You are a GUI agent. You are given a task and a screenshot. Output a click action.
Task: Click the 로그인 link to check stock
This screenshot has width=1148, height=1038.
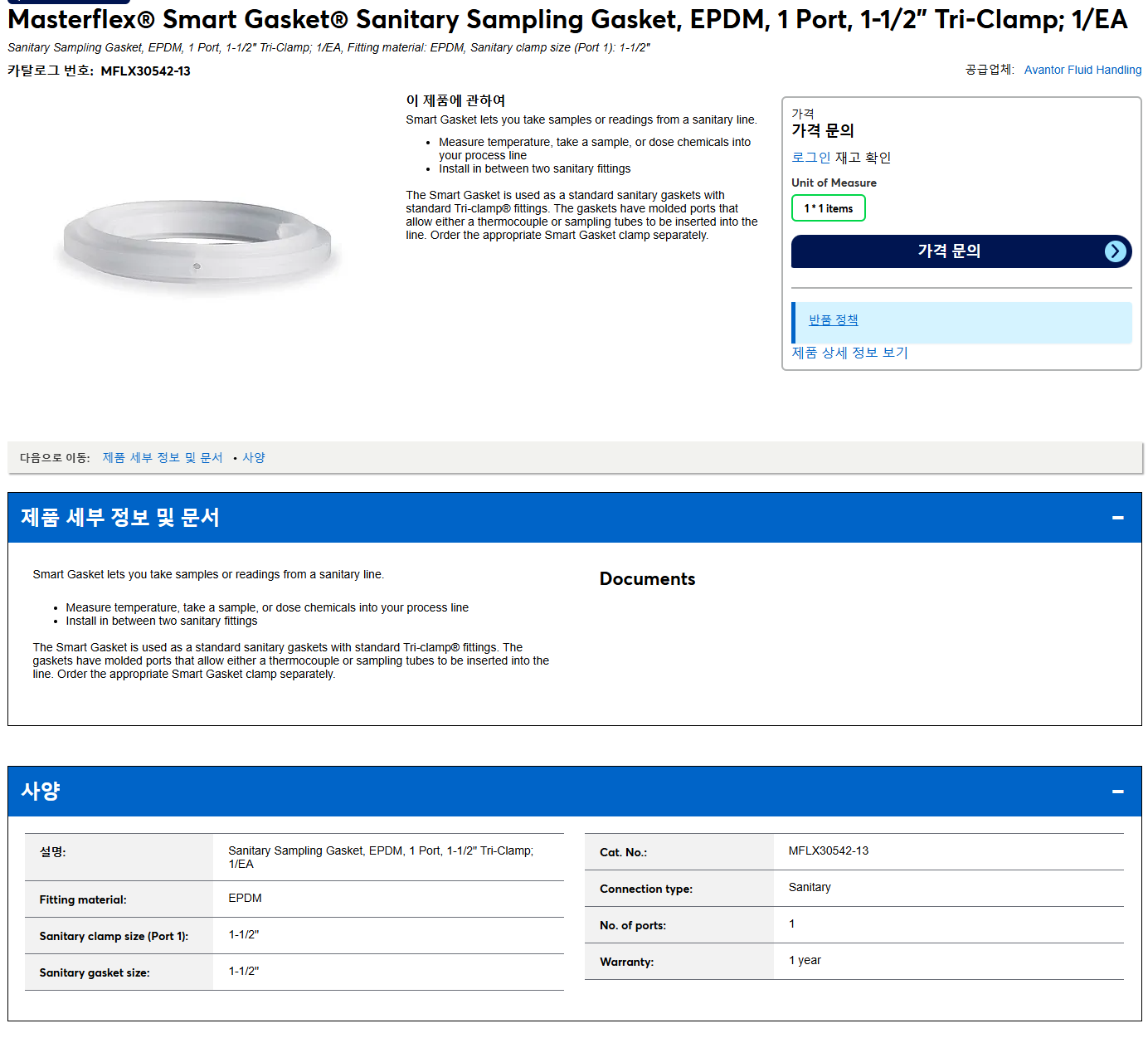pos(810,158)
